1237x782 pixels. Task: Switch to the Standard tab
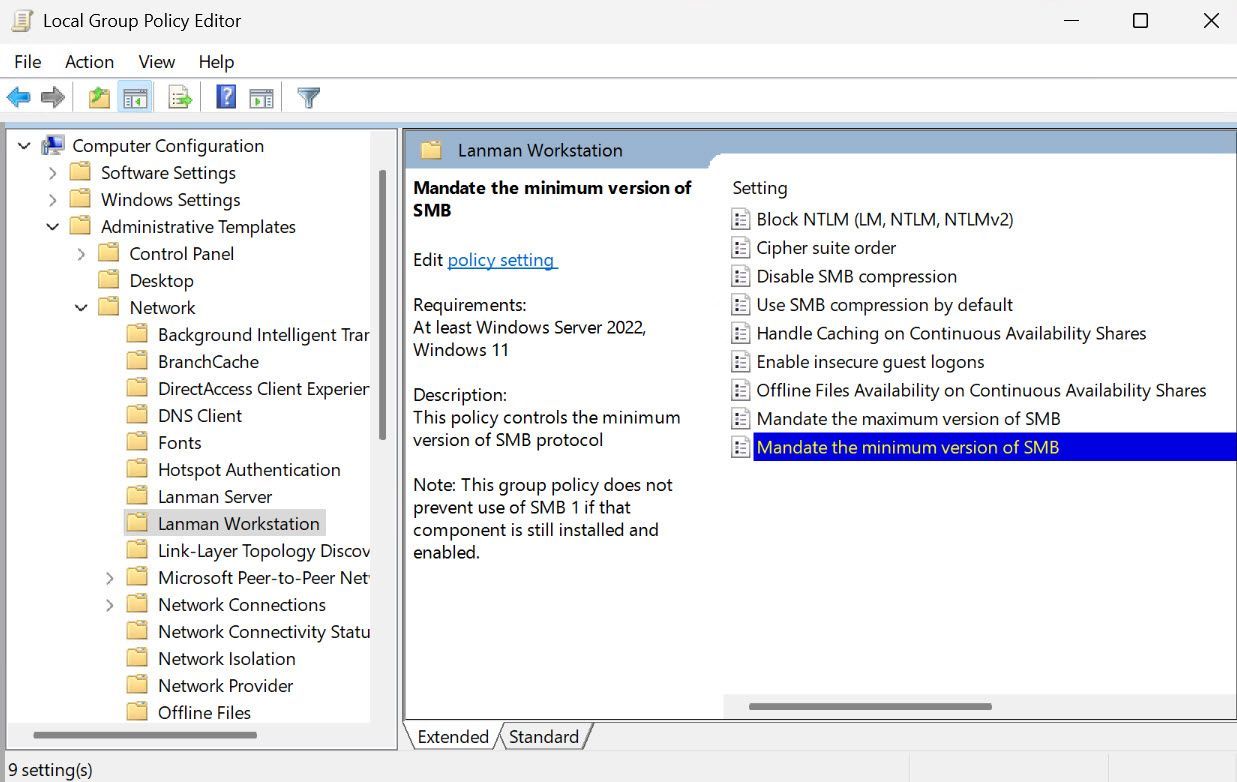(544, 736)
